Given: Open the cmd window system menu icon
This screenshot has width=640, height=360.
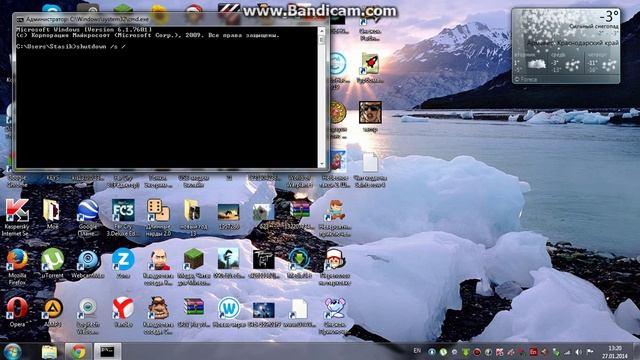Looking at the screenshot, I should point(20,19).
